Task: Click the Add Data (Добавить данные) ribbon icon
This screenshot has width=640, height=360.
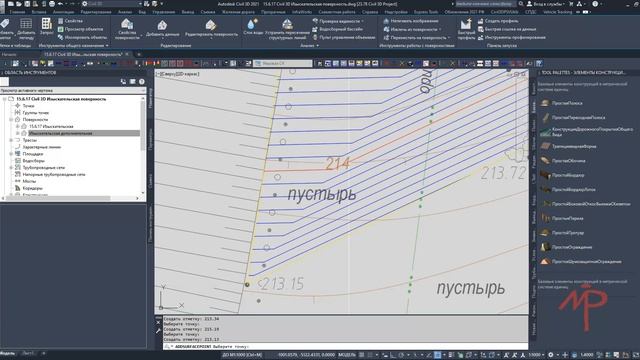Action: [162, 26]
